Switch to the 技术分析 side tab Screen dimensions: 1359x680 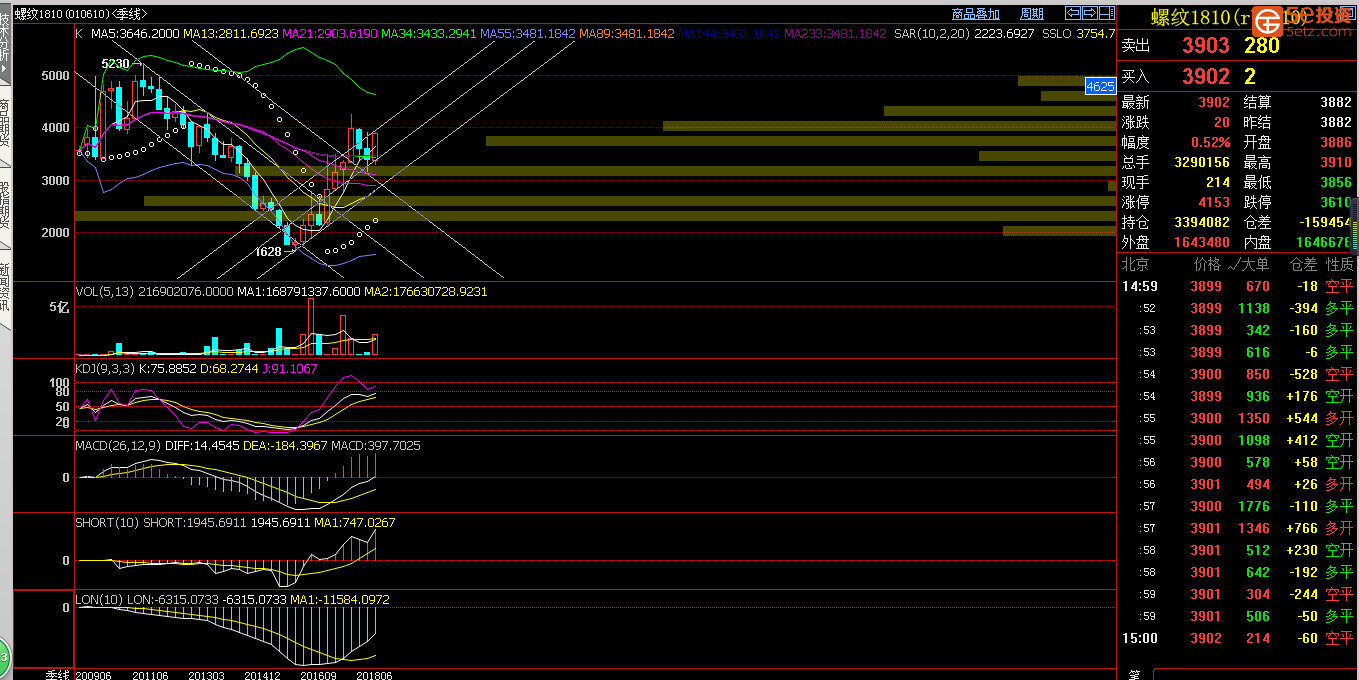pyautogui.click(x=5, y=43)
